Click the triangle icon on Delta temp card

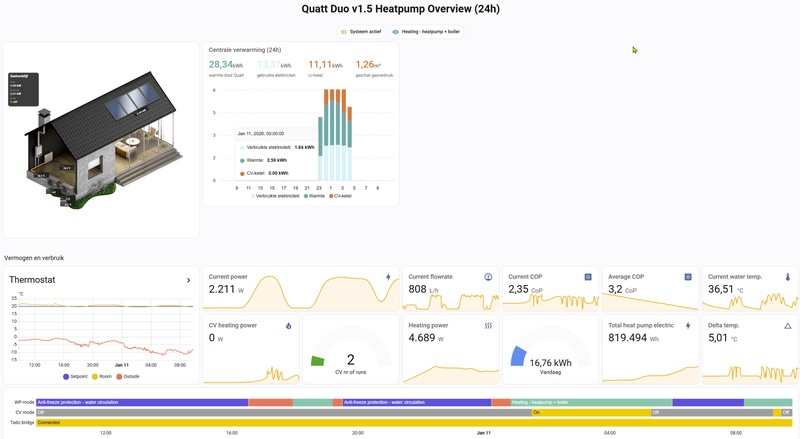click(x=788, y=326)
